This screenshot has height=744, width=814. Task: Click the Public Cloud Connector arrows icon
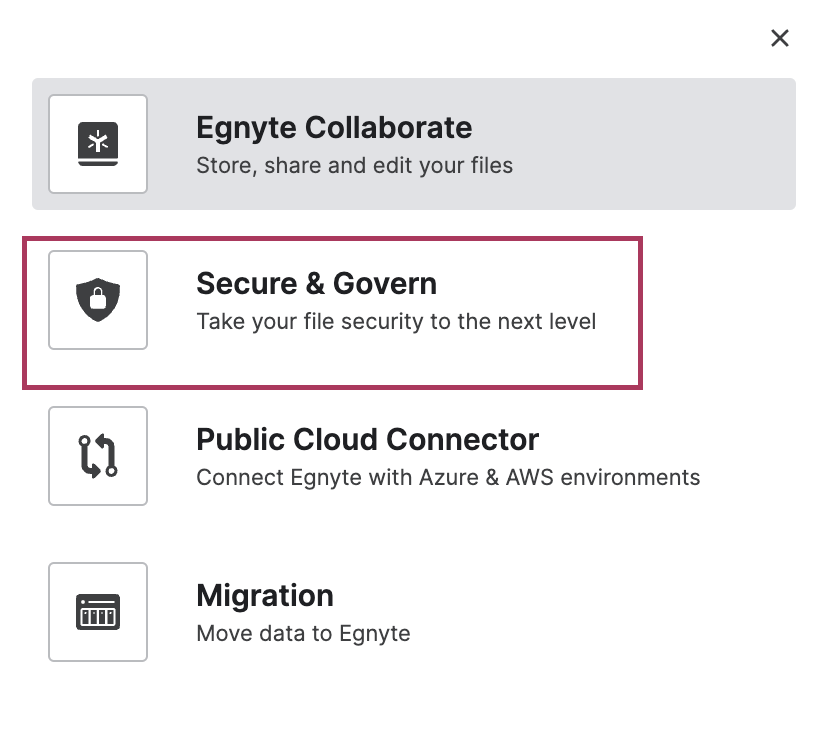98,455
